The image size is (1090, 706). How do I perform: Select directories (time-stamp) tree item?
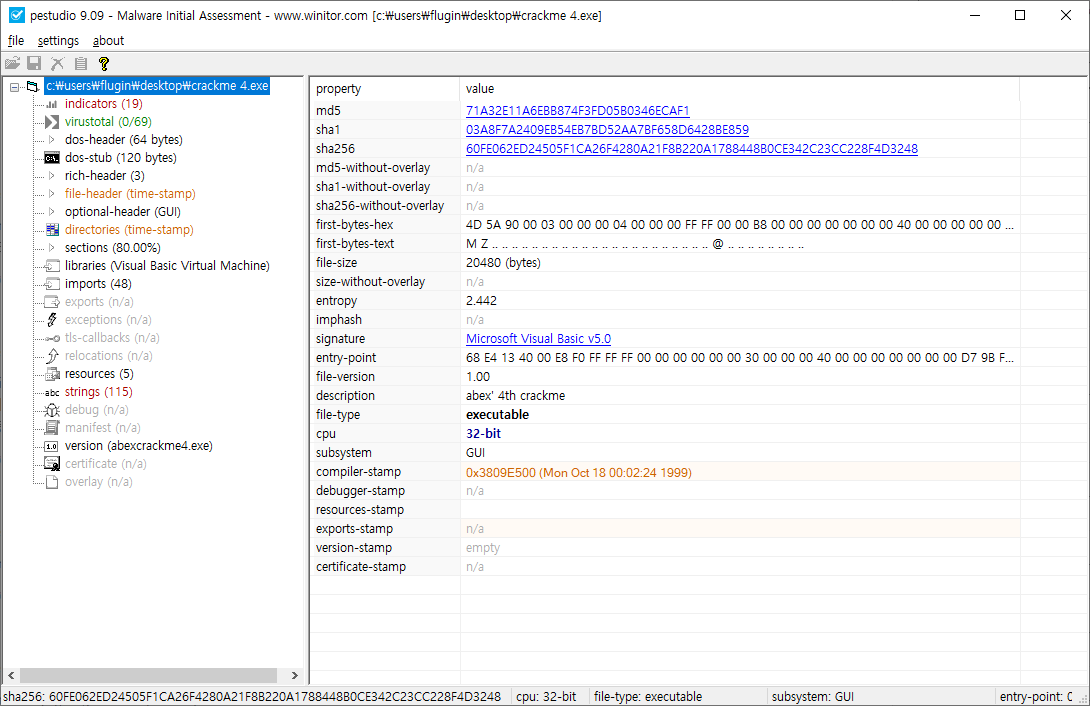coord(129,230)
